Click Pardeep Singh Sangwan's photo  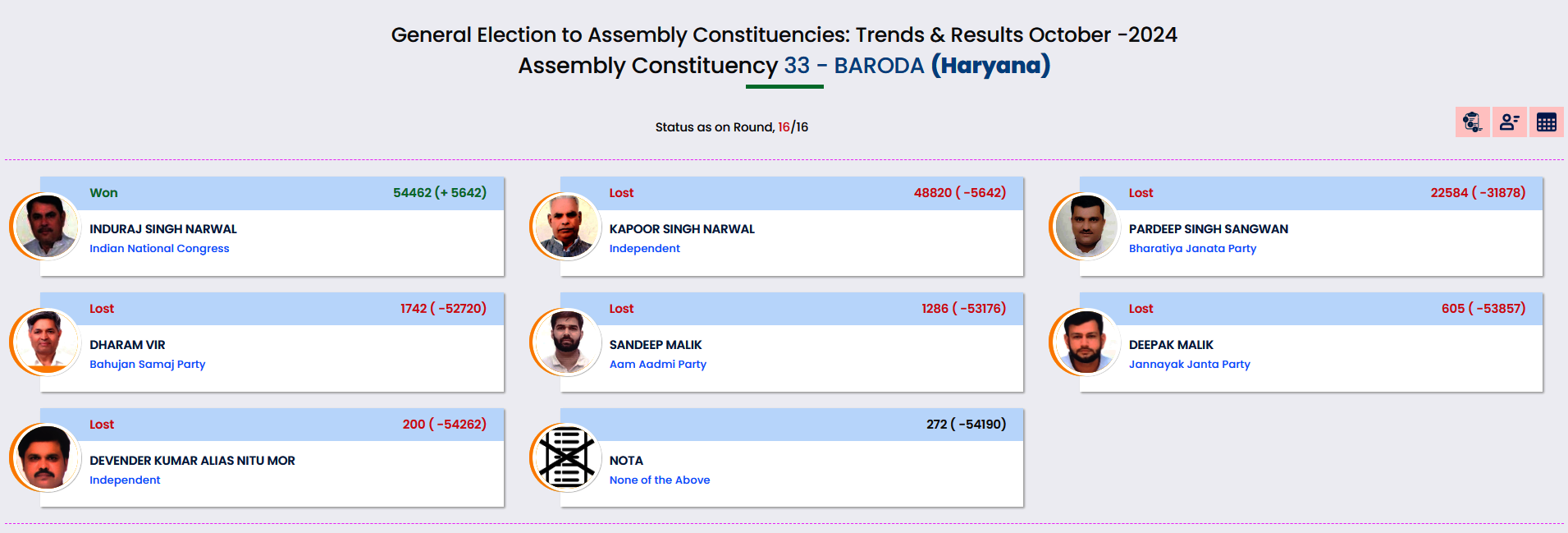click(1086, 226)
